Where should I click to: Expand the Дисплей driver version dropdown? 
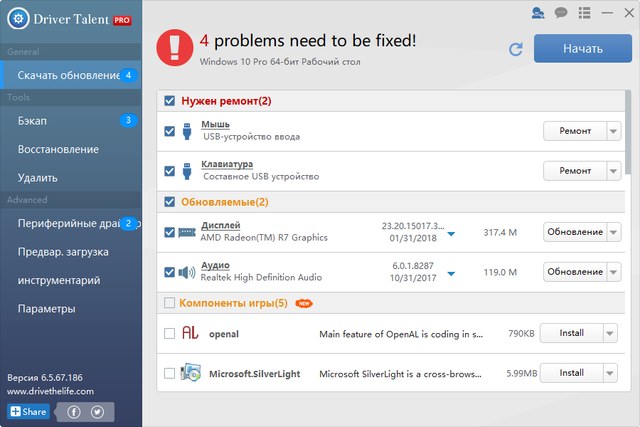(x=451, y=234)
